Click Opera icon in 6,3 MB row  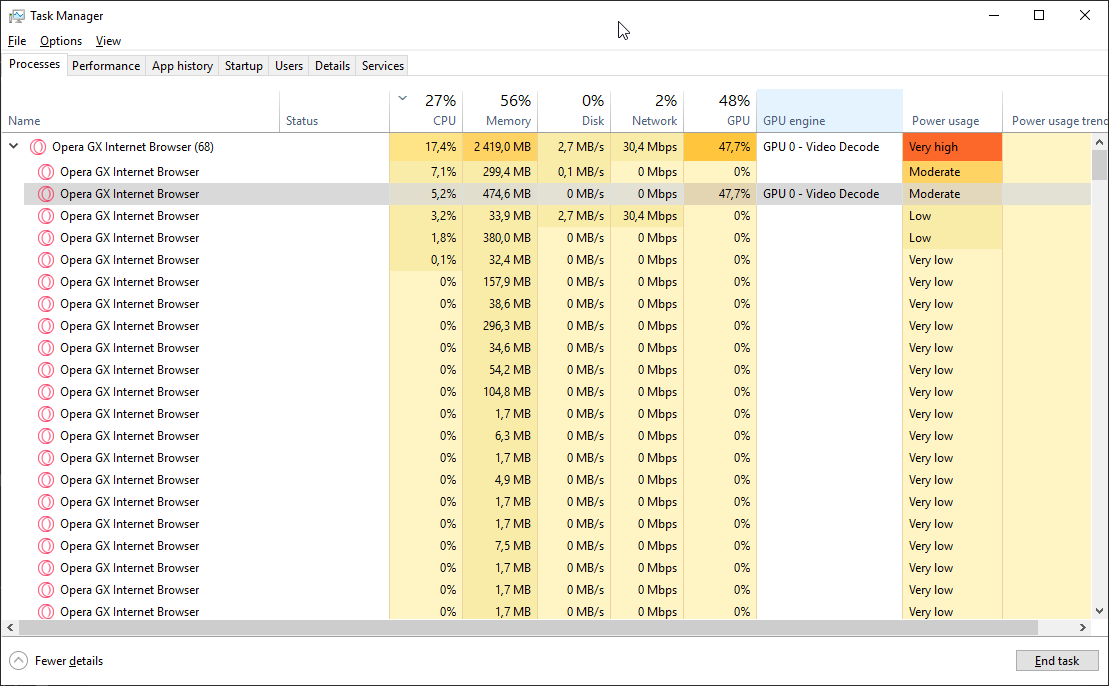point(46,436)
